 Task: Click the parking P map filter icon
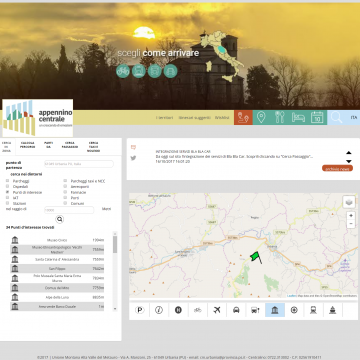[x=140, y=310]
